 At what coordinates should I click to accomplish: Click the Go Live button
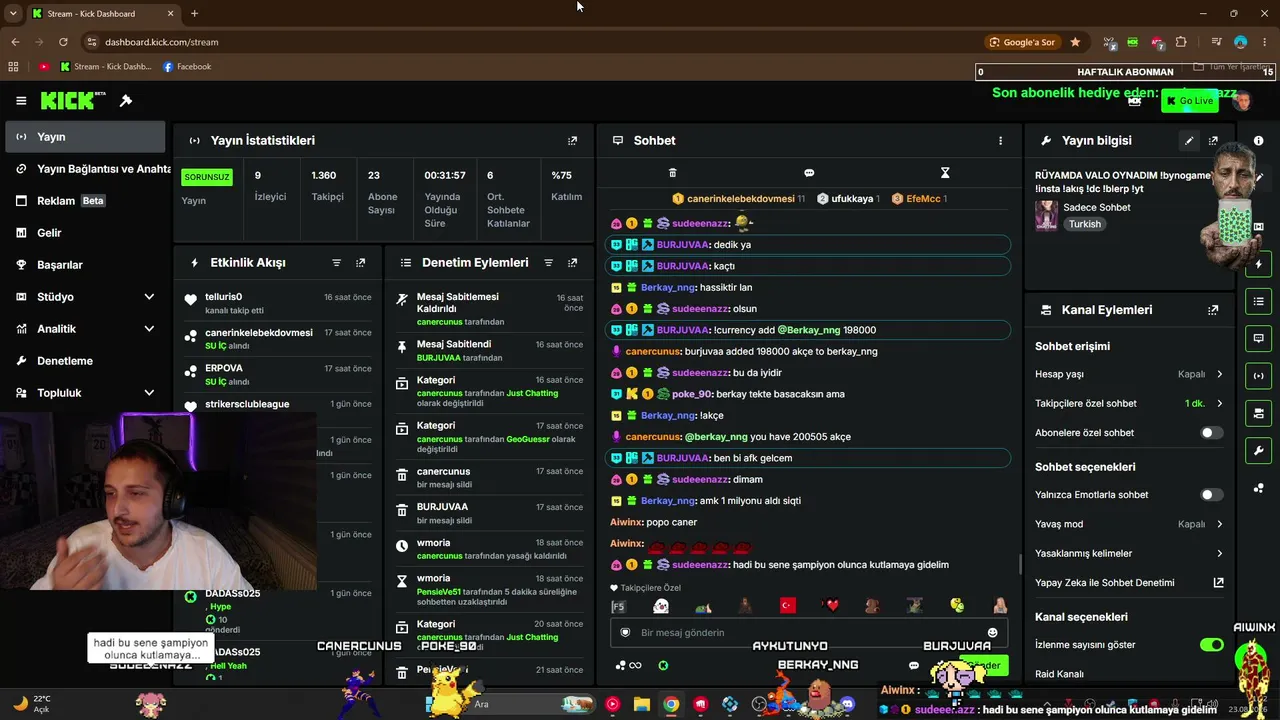pos(1188,101)
